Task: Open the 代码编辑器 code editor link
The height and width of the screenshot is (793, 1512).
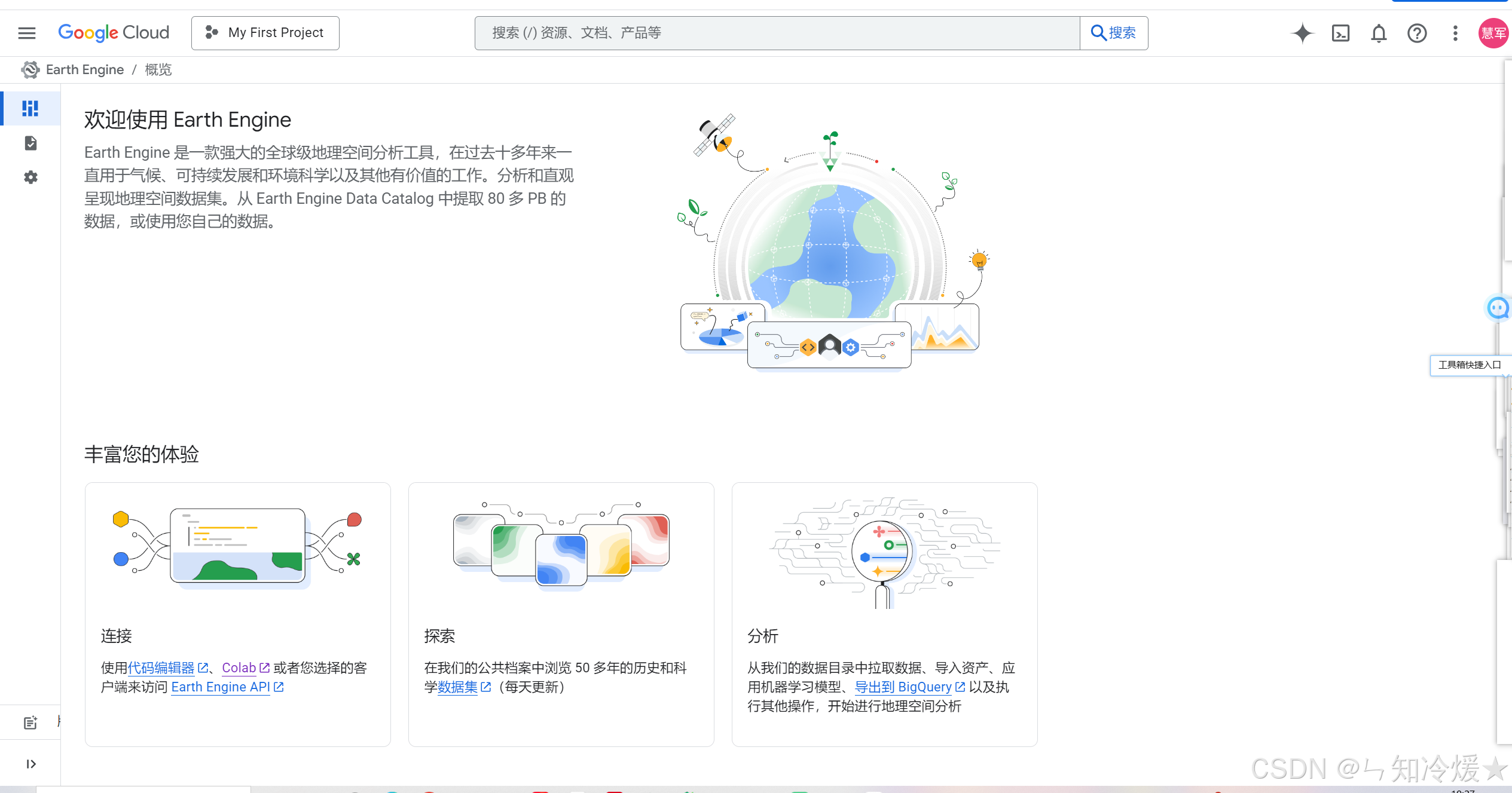Action: tap(161, 668)
